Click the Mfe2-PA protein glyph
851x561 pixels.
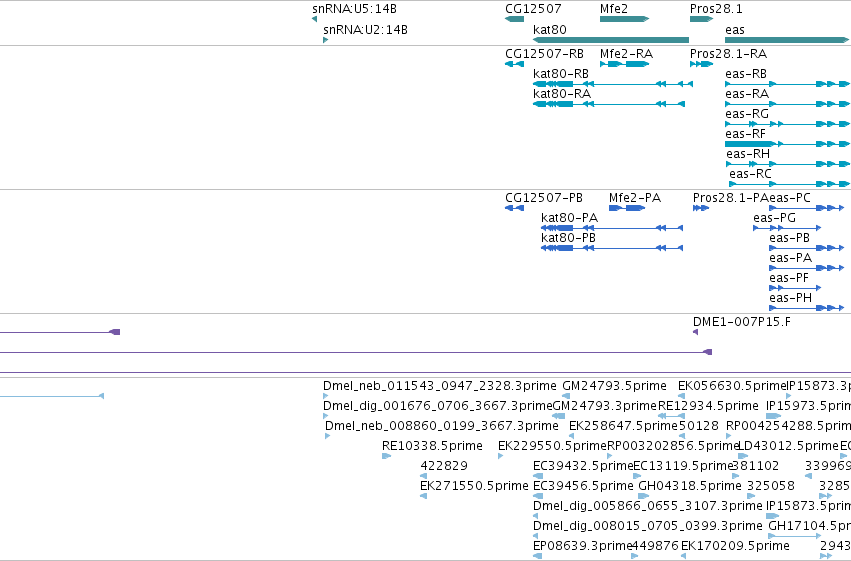[x=627, y=208]
